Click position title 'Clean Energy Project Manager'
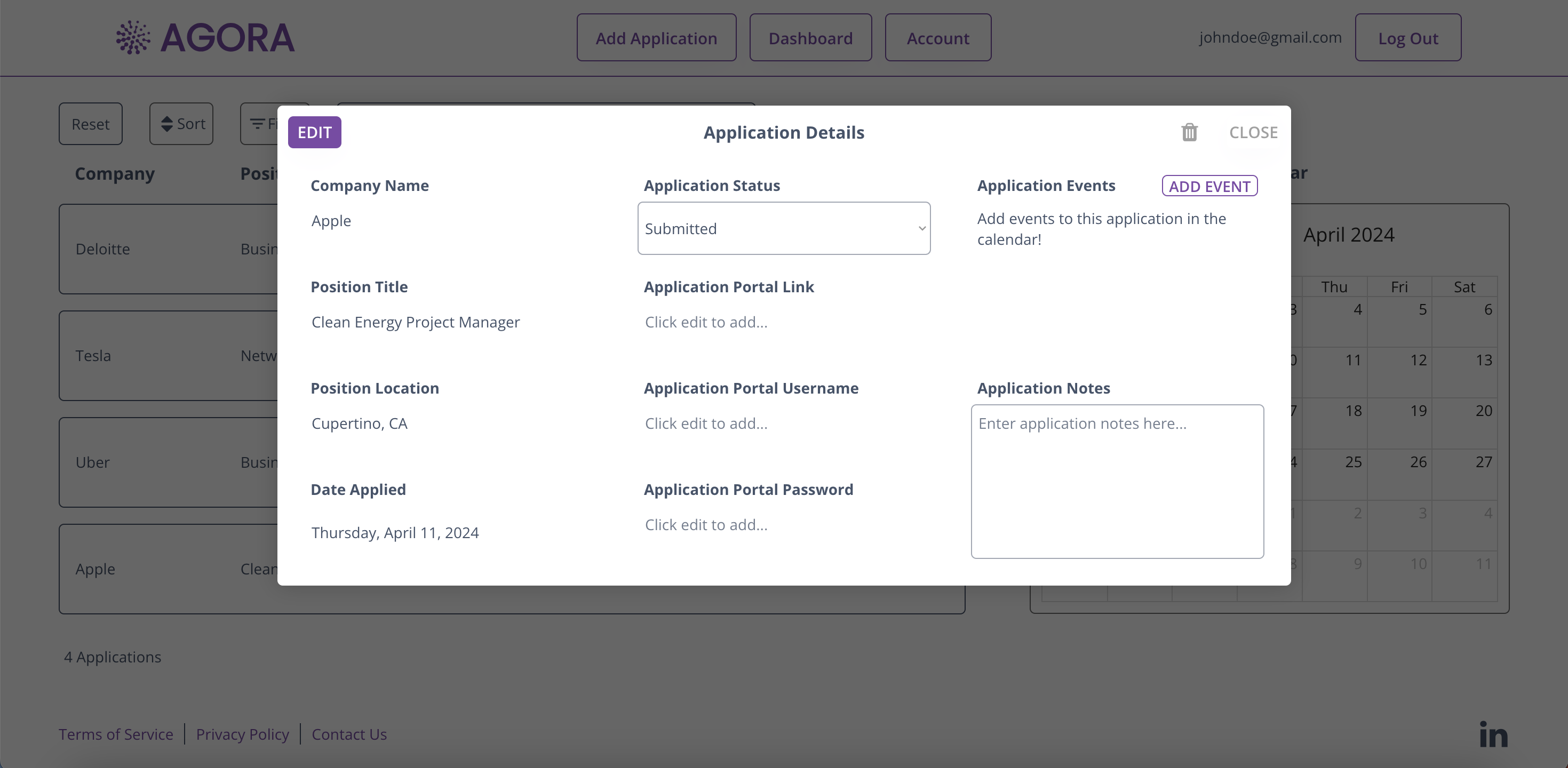 coord(416,322)
